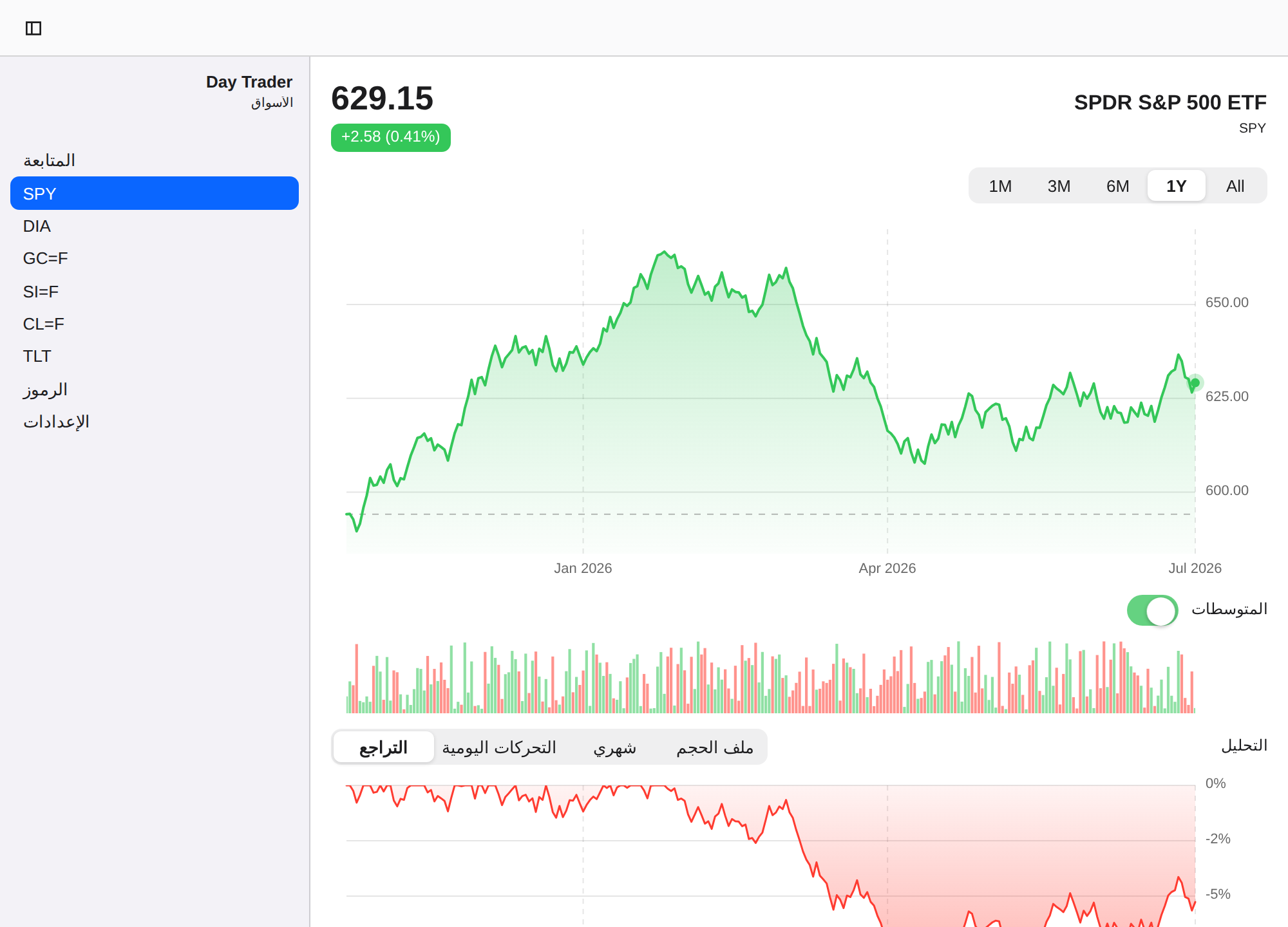Toggle the sidebar panel icon
Viewport: 1288px width, 927px height.
[x=33, y=28]
